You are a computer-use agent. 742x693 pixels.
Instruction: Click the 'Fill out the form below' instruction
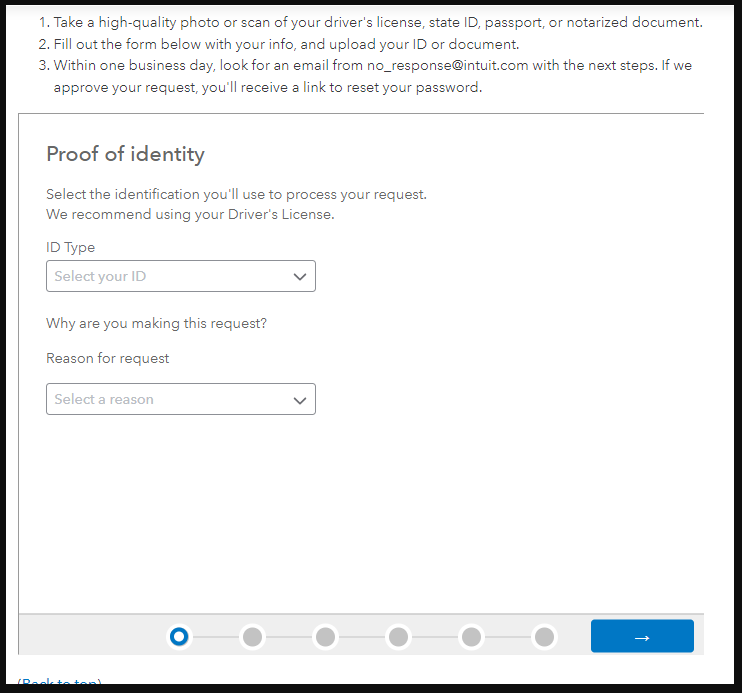pyautogui.click(x=286, y=44)
